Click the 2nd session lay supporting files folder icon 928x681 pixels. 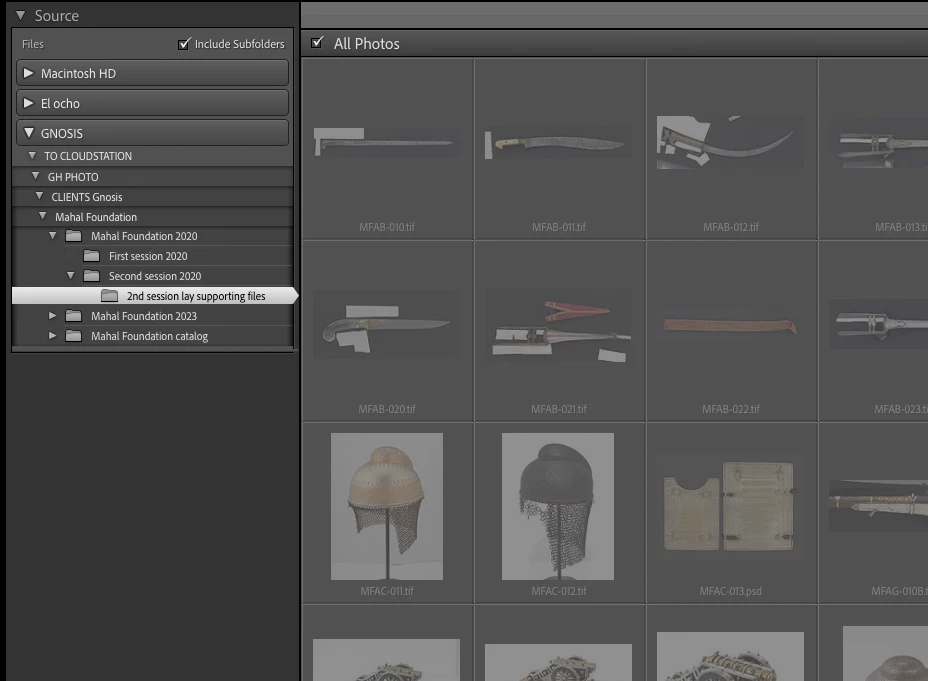click(109, 295)
